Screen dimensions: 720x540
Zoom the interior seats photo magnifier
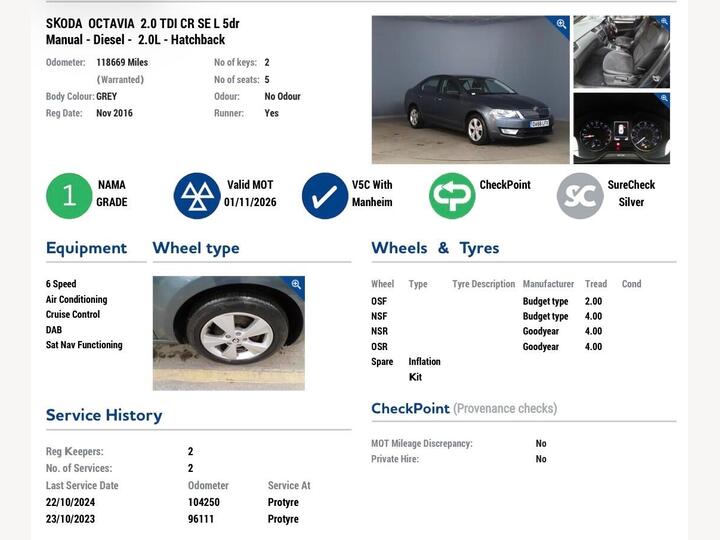click(664, 22)
